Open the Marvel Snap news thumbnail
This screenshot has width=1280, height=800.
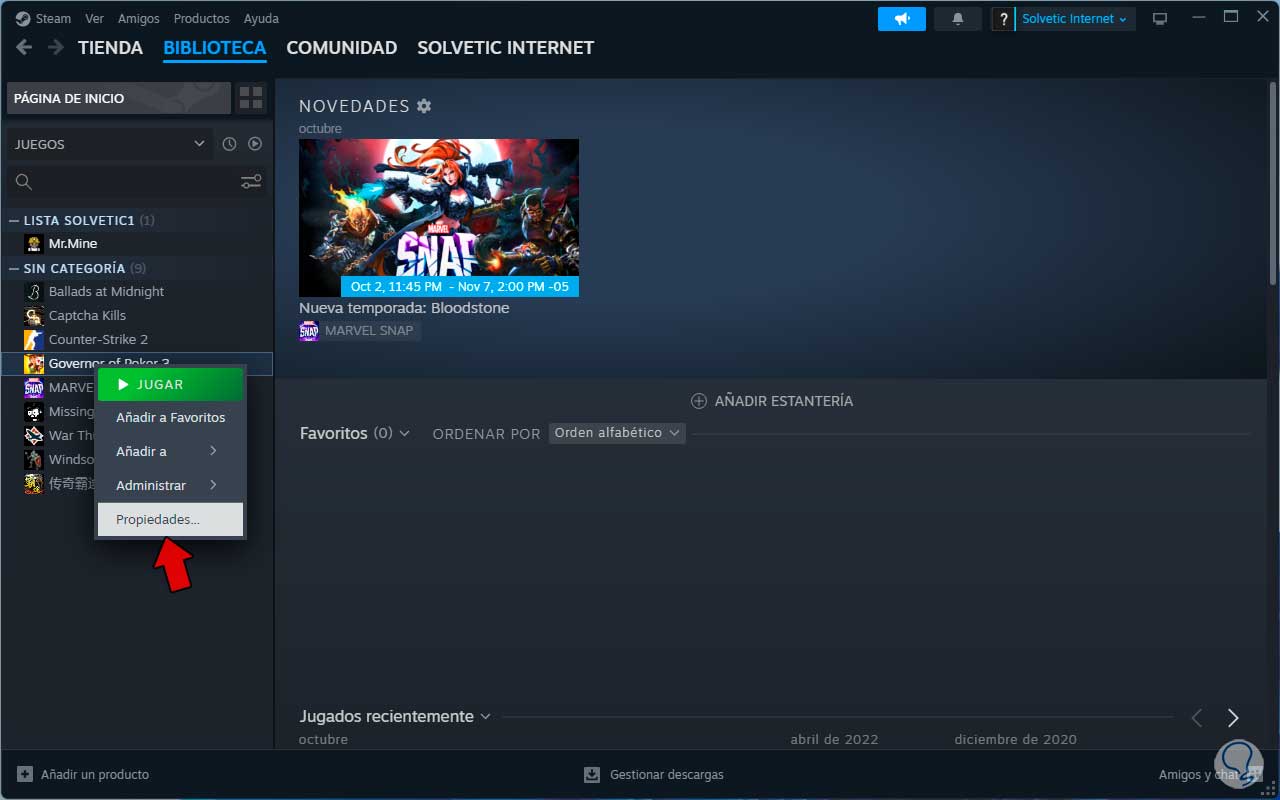point(439,218)
